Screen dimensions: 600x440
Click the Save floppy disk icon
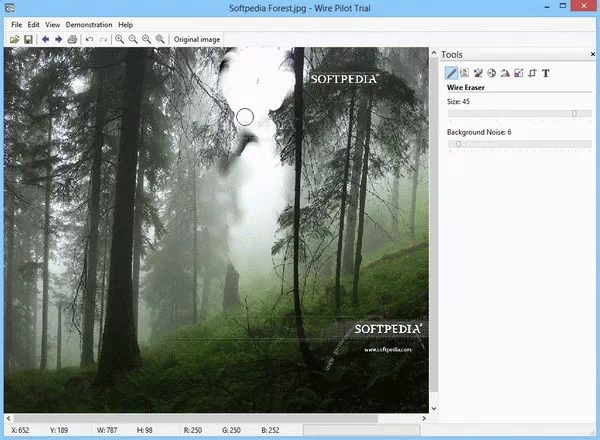point(29,39)
